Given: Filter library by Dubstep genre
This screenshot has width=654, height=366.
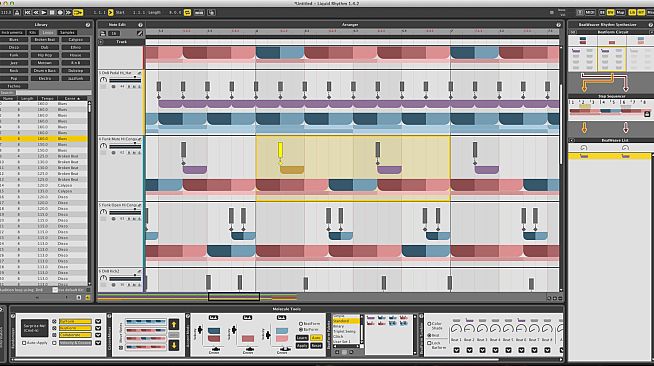Looking at the screenshot, I should pyautogui.click(x=75, y=70).
